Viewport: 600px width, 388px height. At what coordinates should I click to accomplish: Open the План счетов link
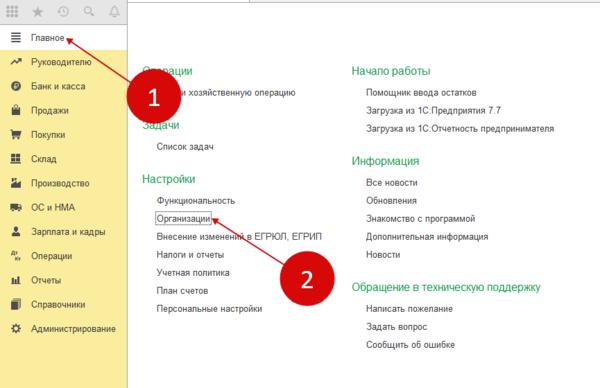182,290
